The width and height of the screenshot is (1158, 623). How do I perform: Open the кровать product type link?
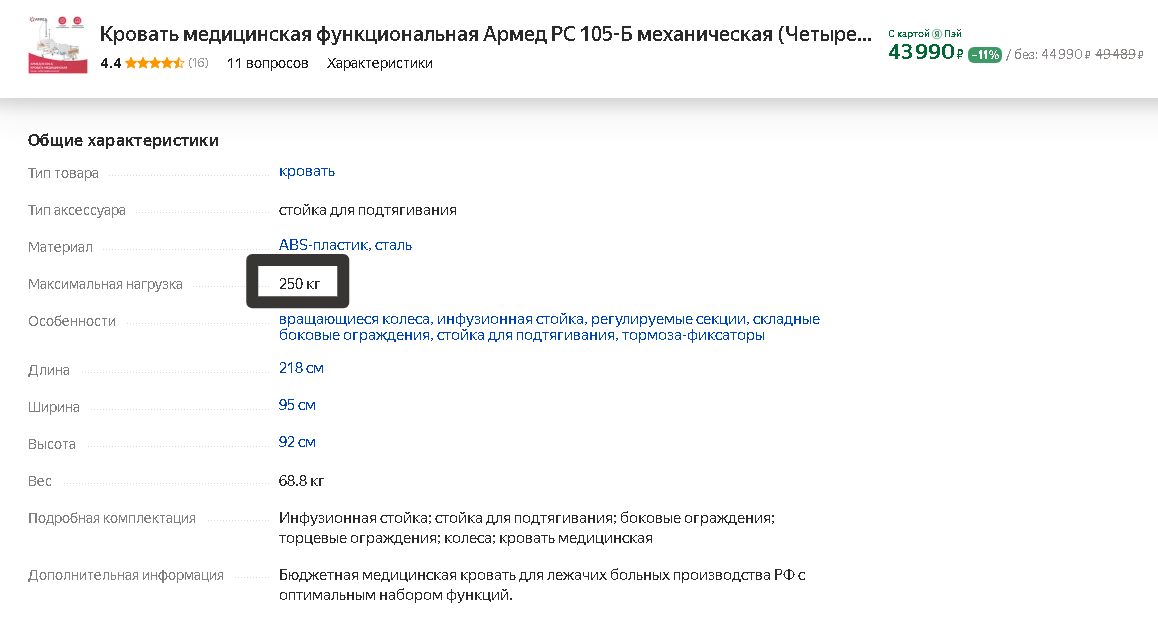(306, 171)
